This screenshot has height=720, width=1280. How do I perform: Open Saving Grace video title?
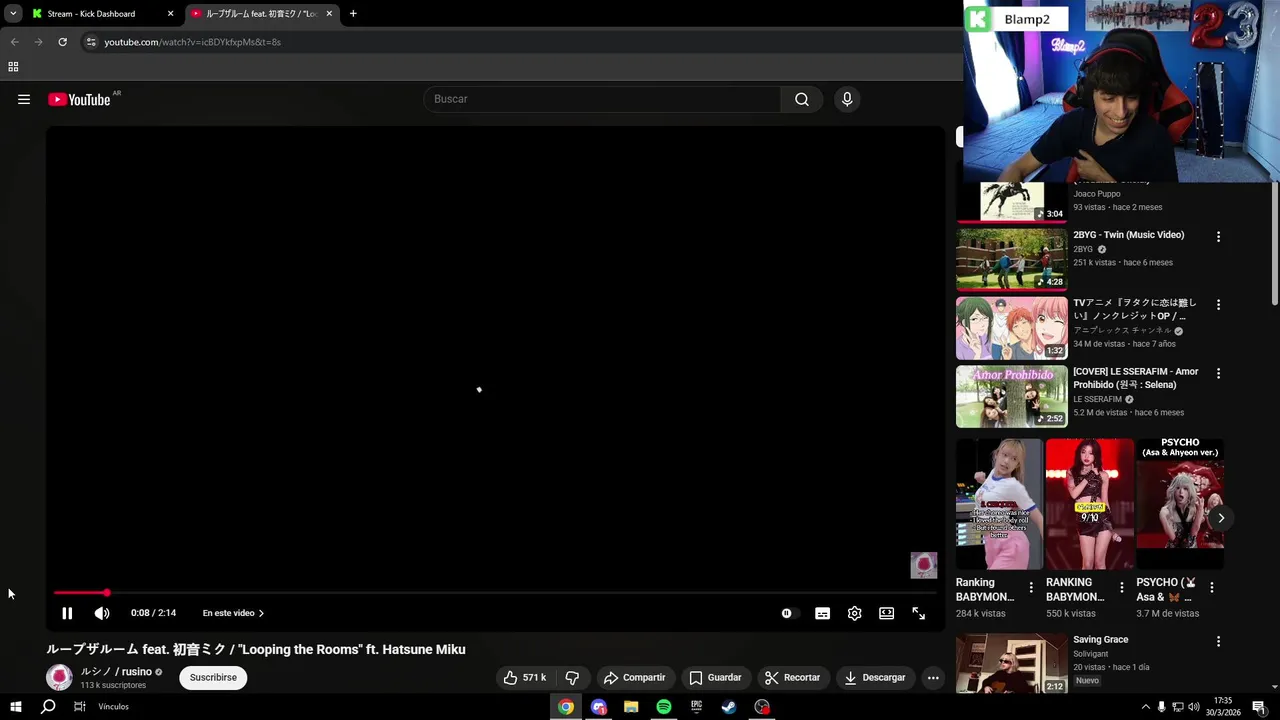[x=1100, y=640]
